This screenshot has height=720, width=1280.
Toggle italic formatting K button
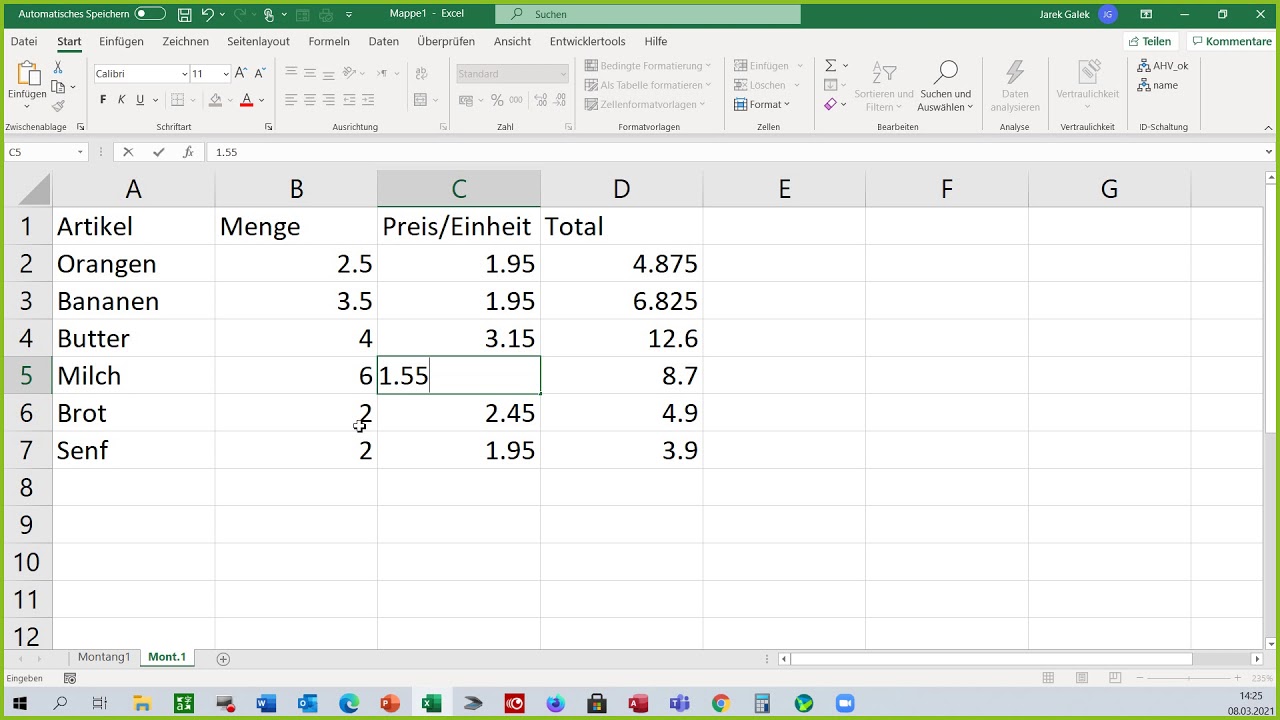pos(121,100)
